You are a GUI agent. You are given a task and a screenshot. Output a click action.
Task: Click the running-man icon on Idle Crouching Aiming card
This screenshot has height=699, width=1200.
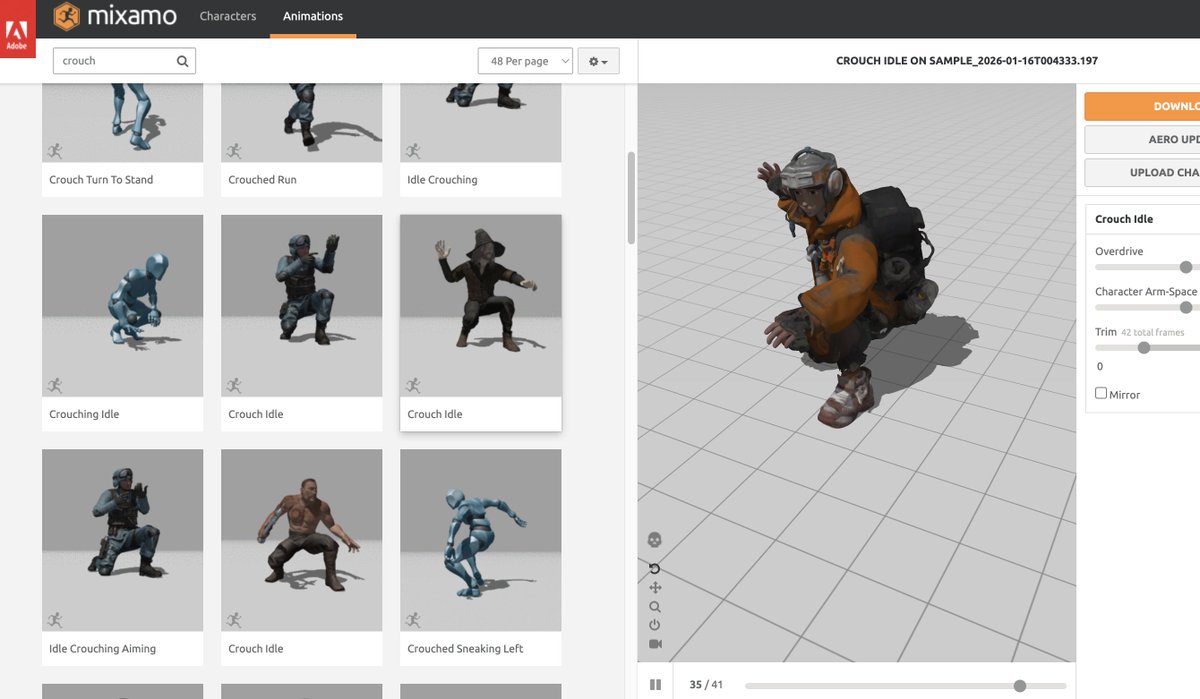click(55, 619)
